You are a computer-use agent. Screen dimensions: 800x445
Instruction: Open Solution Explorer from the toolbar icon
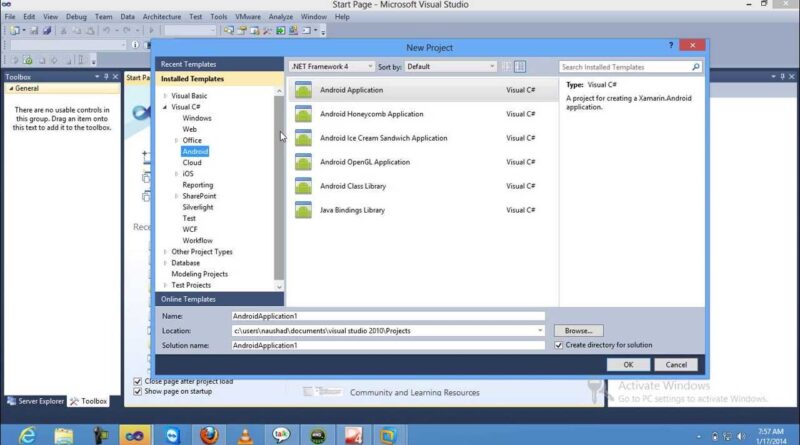229,31
